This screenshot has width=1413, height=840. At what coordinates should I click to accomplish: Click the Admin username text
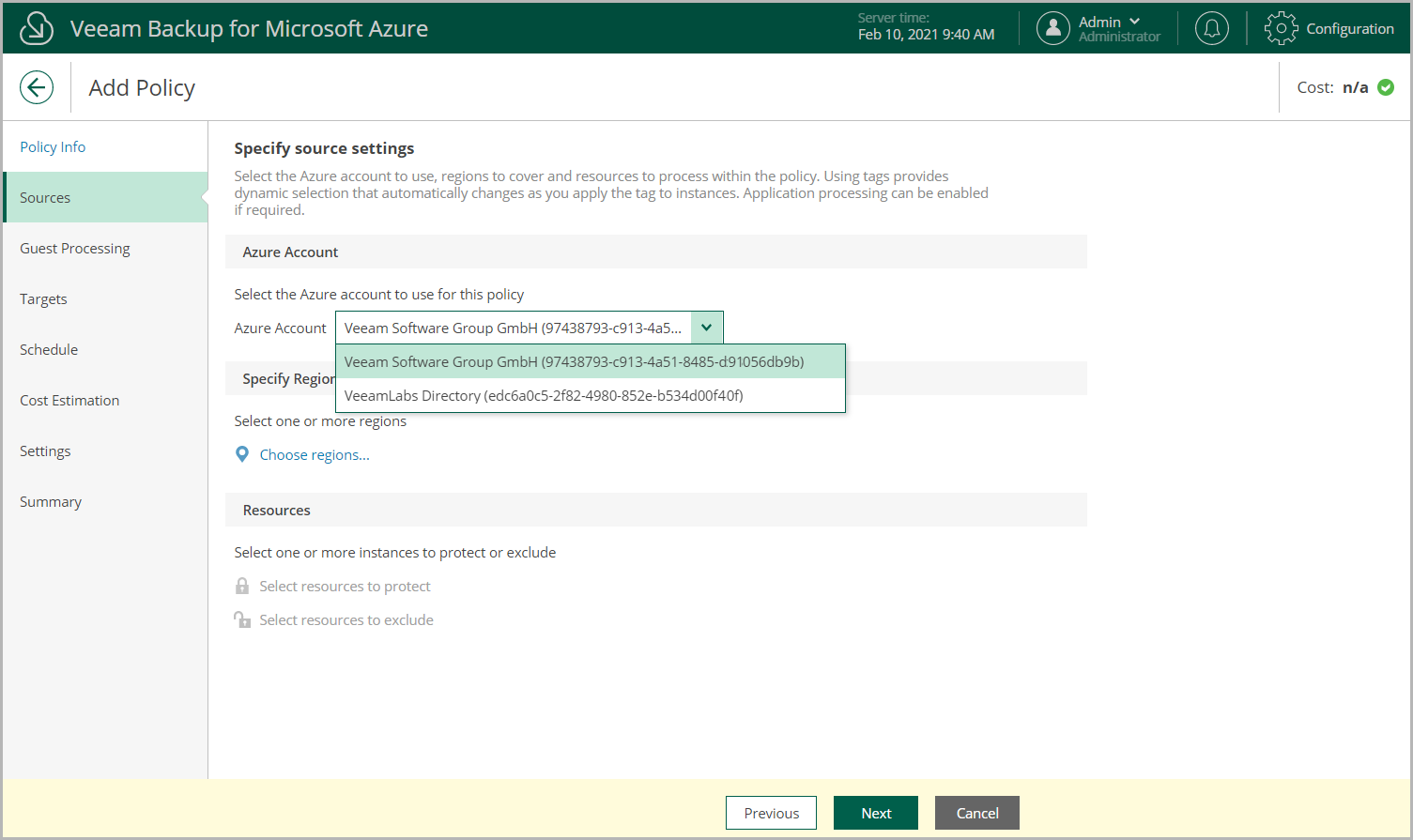[x=1099, y=22]
